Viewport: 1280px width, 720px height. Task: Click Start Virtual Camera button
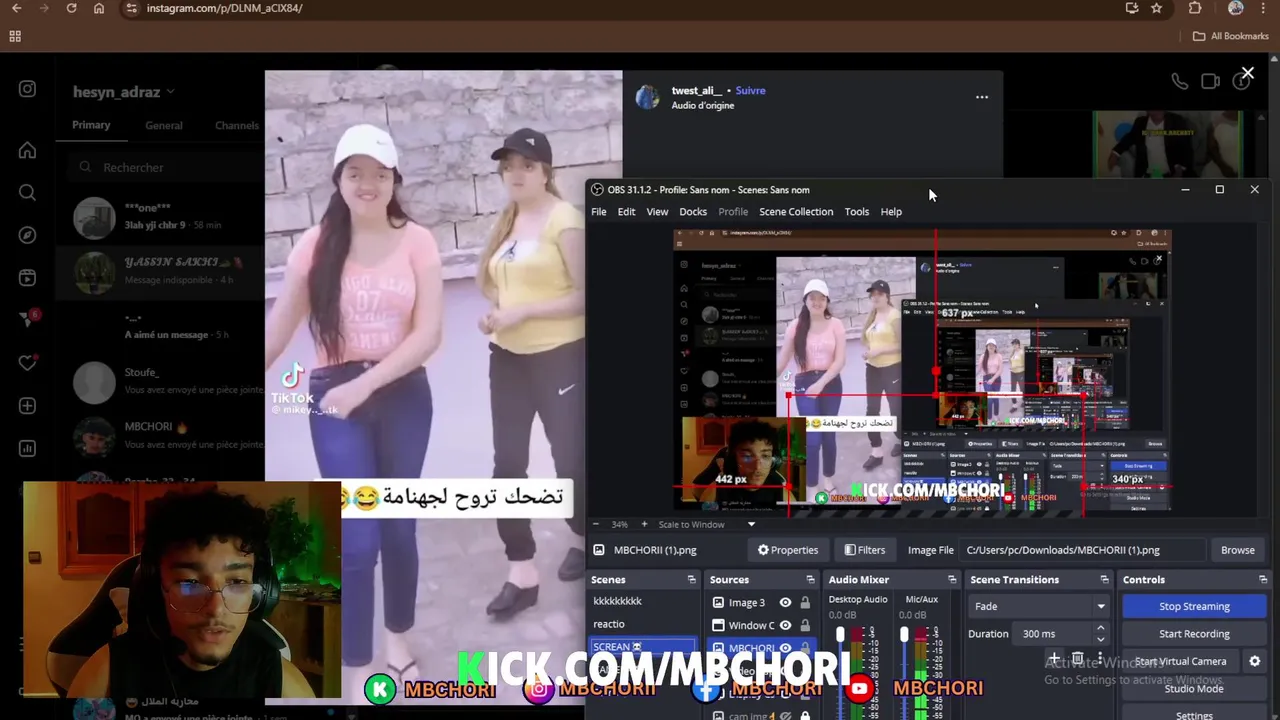coord(1181,661)
